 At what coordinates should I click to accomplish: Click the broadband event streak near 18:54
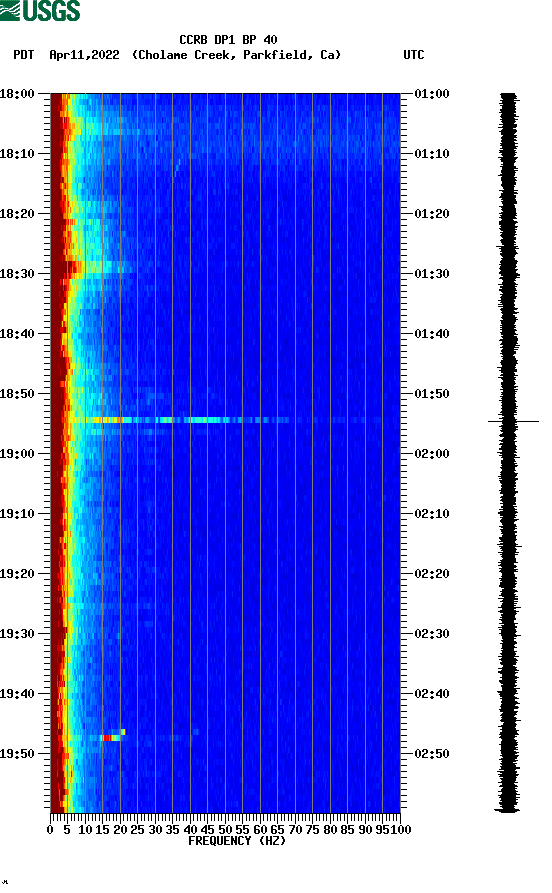click(x=179, y=420)
